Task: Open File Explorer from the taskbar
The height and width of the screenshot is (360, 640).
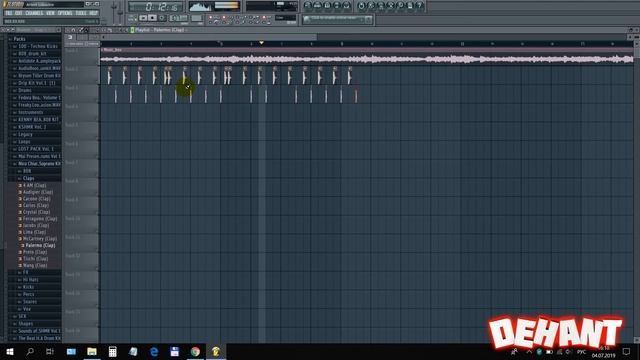Action: [x=92, y=351]
